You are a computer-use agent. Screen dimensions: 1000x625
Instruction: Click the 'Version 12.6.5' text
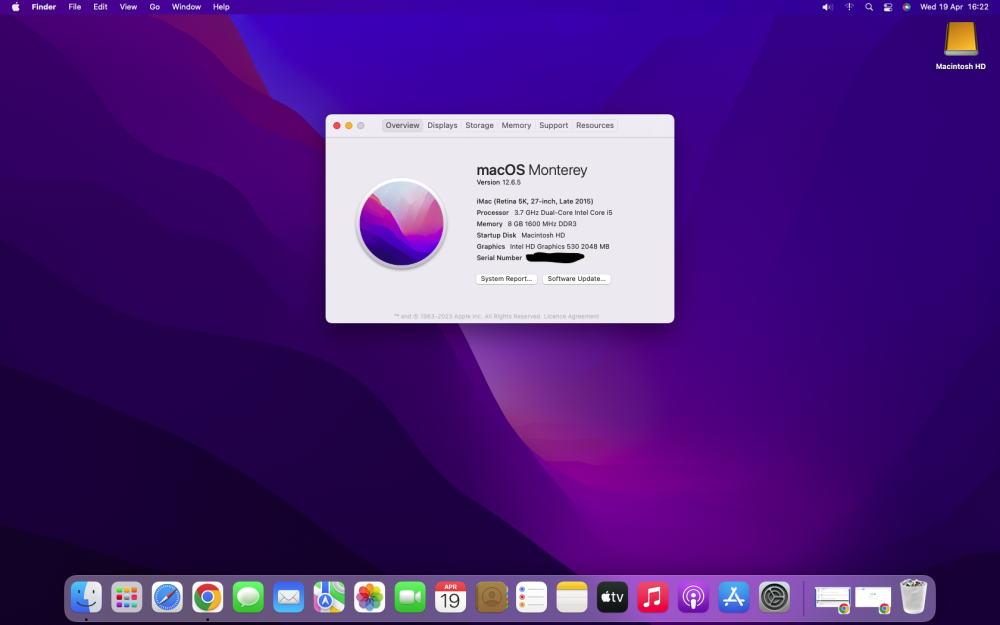(x=499, y=182)
